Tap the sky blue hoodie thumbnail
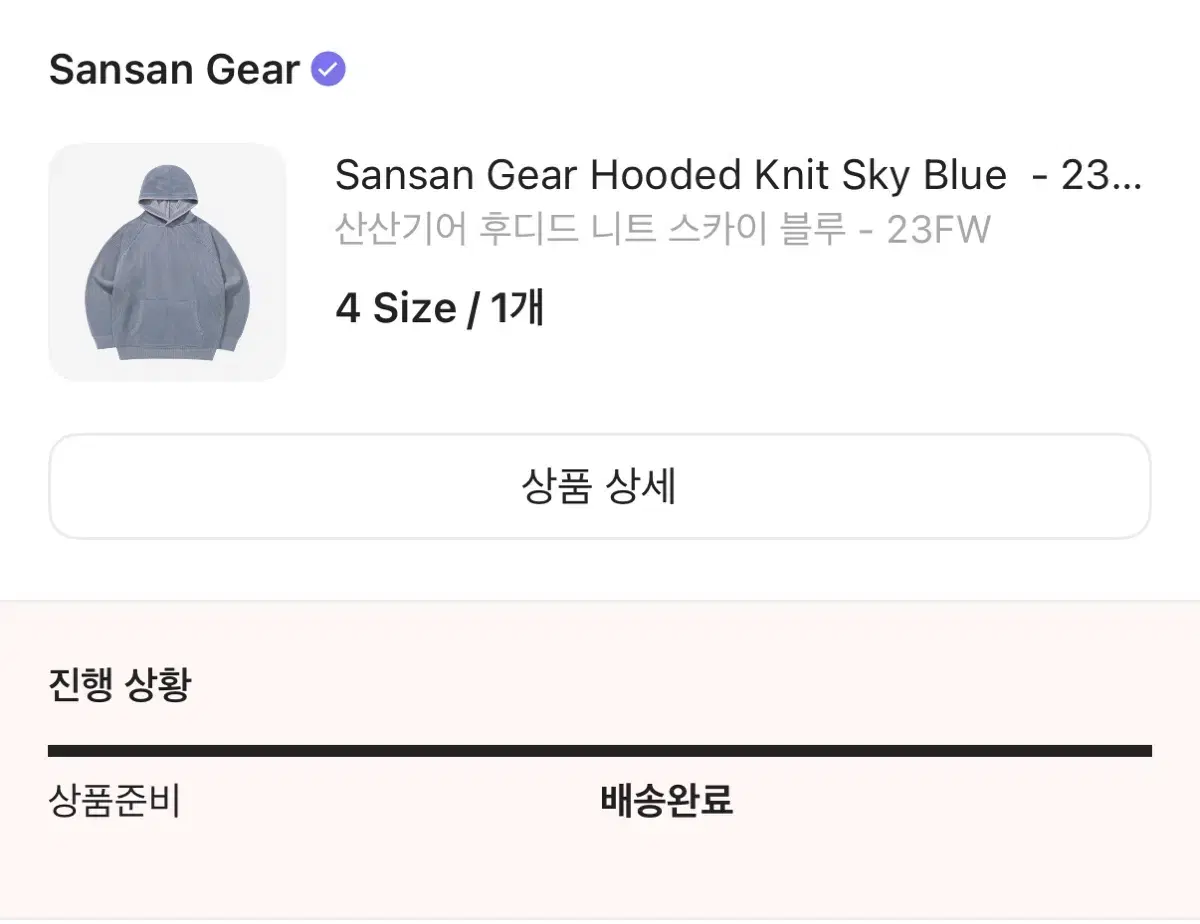1200x924 pixels. 167,262
